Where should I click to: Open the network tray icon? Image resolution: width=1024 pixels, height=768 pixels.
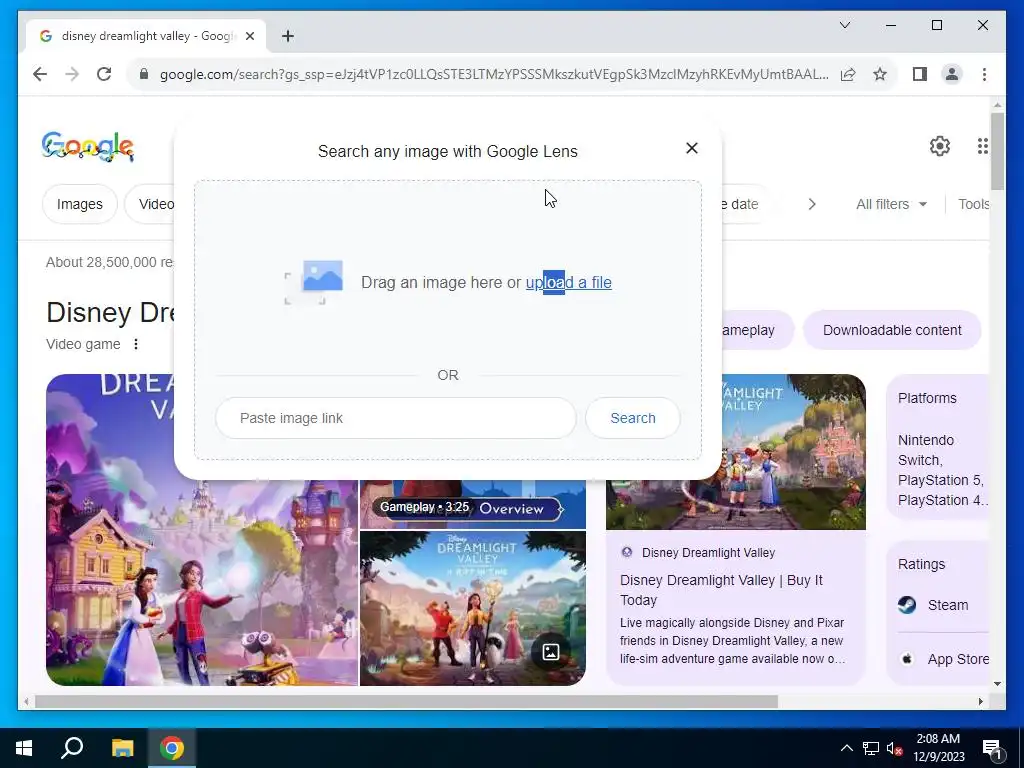click(x=871, y=748)
